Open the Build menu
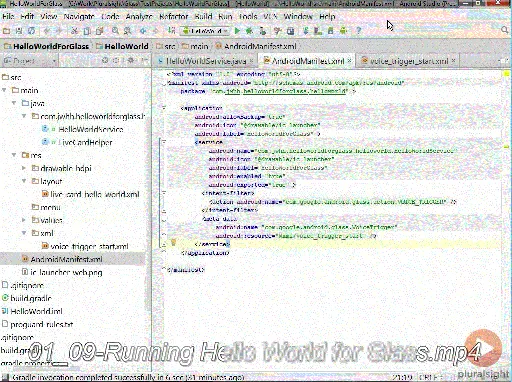Image resolution: width=512 pixels, height=382 pixels. click(203, 16)
